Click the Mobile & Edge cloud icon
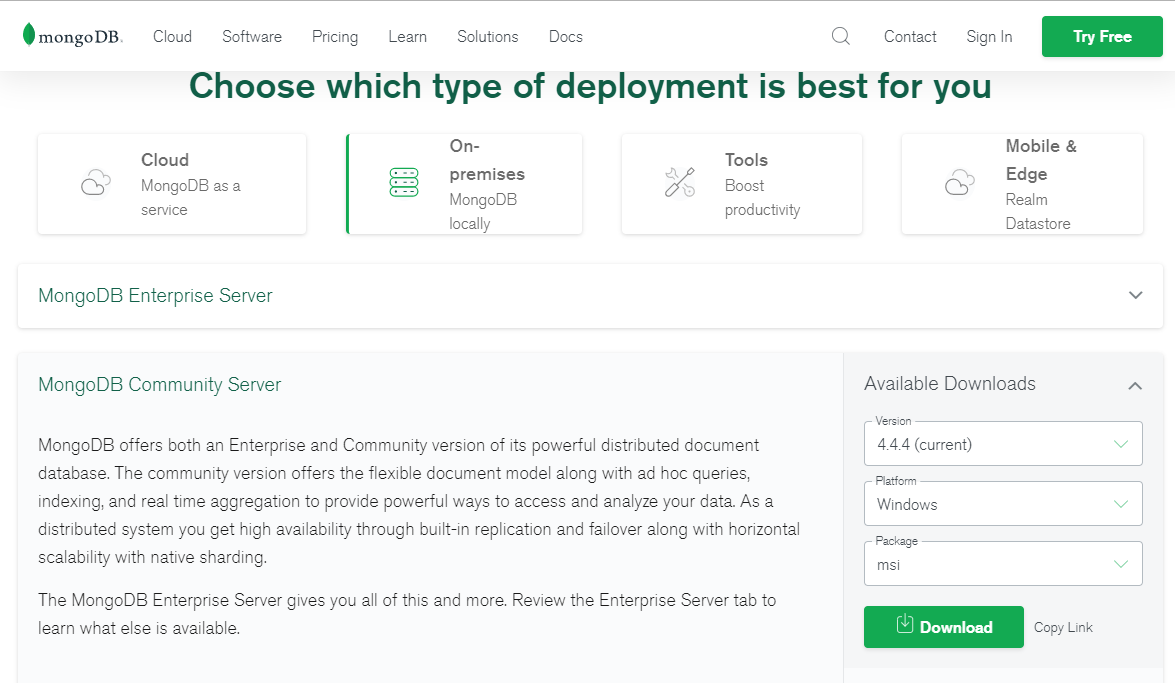Viewport: 1175px width, 683px height. 960,182
